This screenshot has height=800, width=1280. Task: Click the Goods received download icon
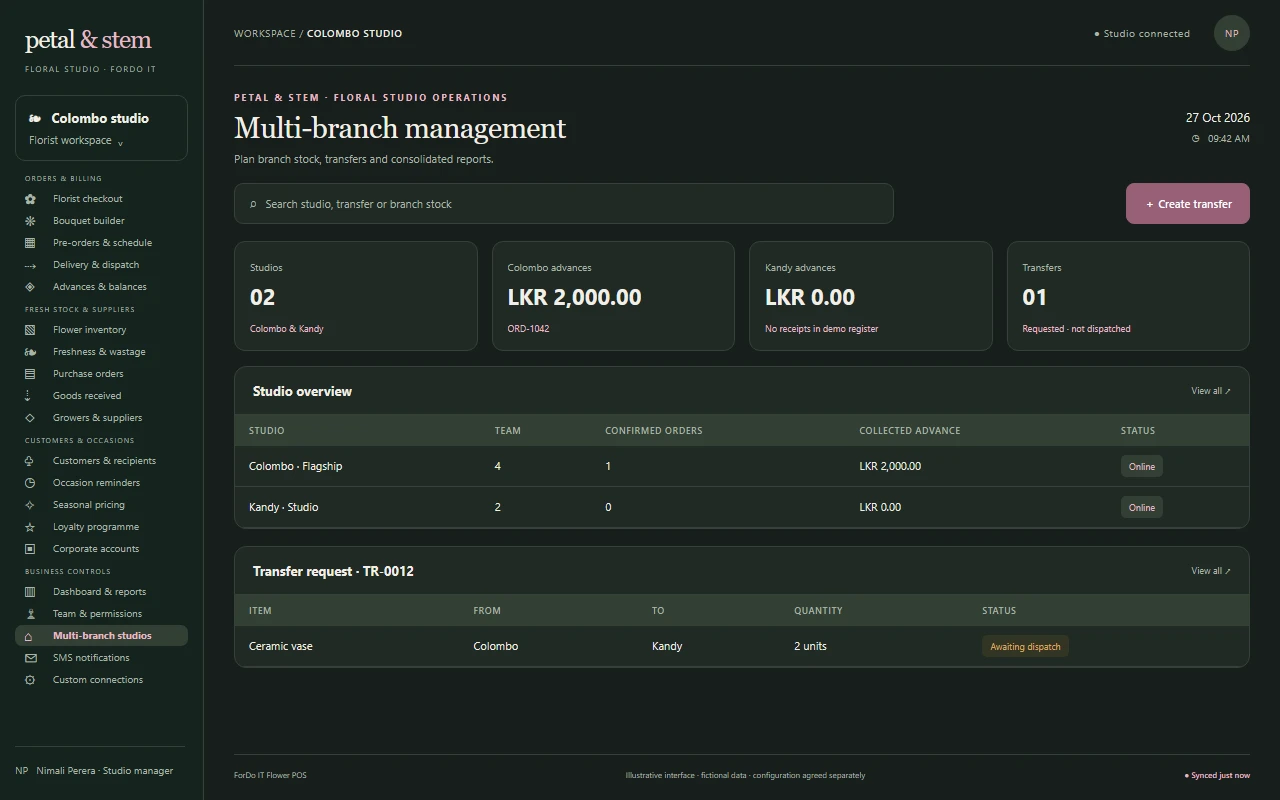30,396
